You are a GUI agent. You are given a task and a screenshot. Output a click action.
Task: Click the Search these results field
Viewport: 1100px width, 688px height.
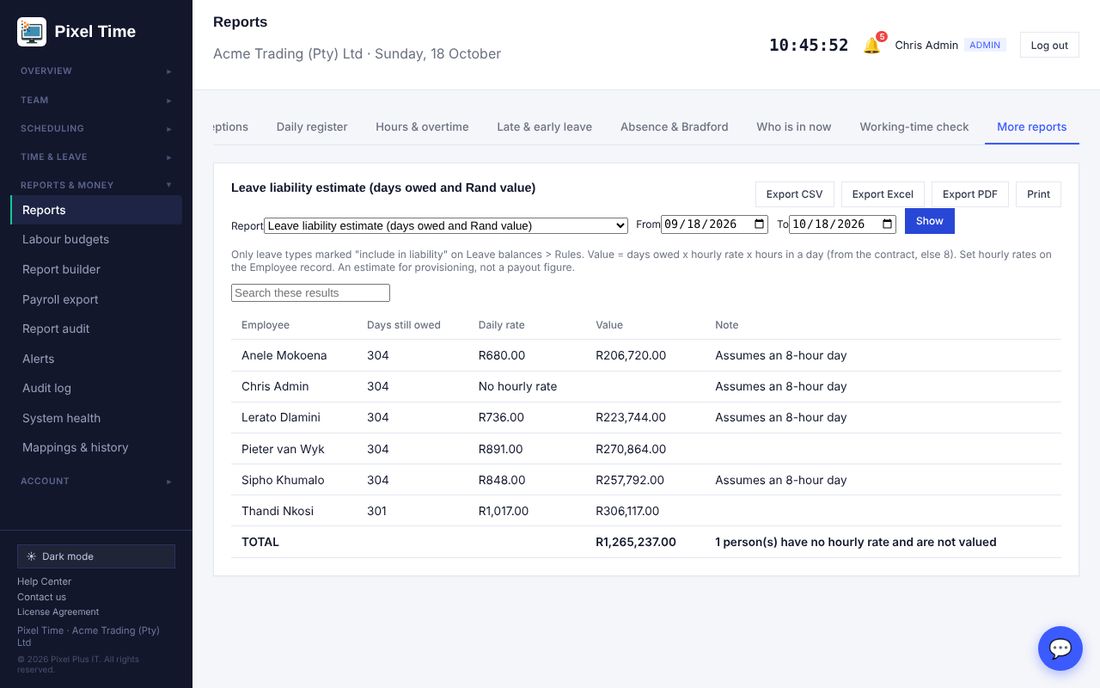coord(310,293)
